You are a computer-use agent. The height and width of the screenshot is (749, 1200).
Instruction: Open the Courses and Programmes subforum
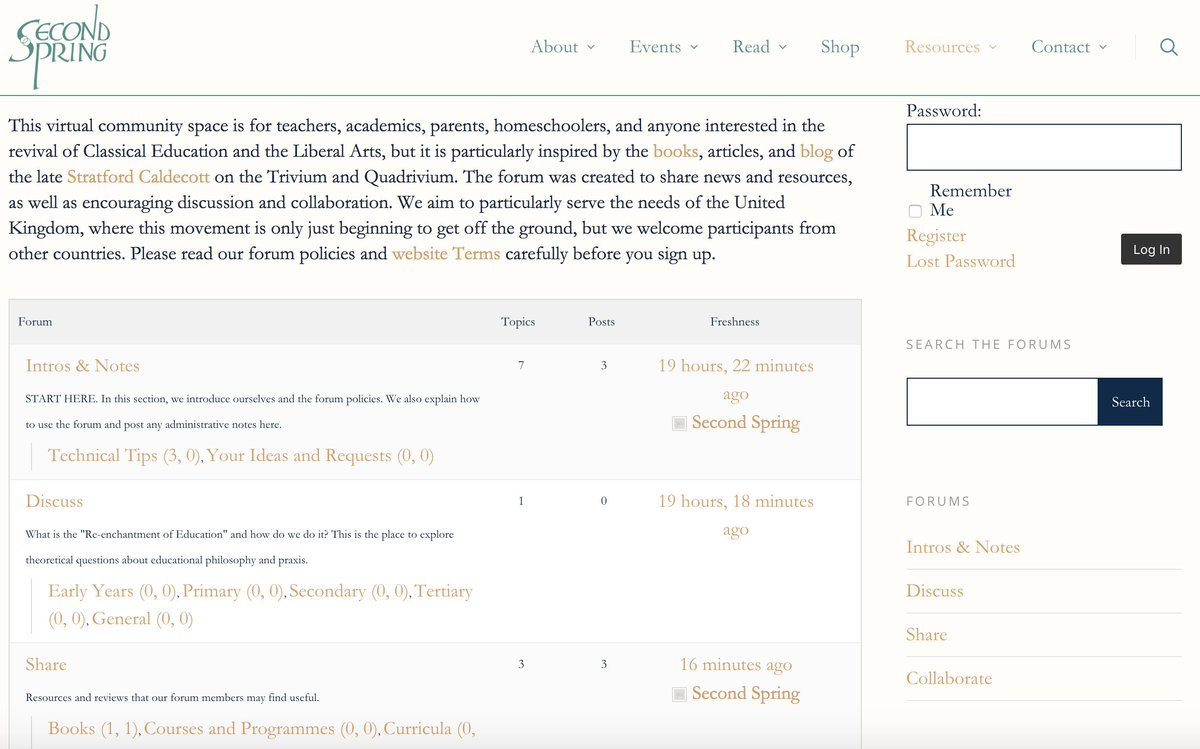(262, 729)
